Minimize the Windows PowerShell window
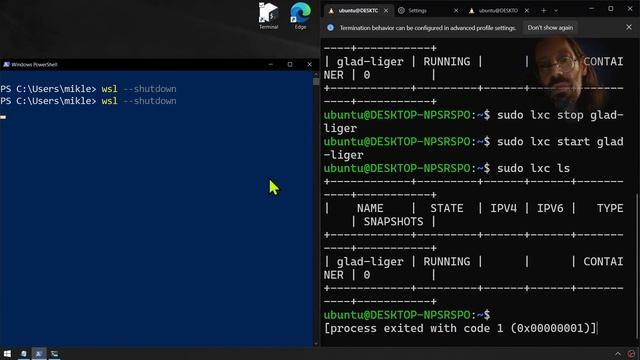 click(x=270, y=64)
